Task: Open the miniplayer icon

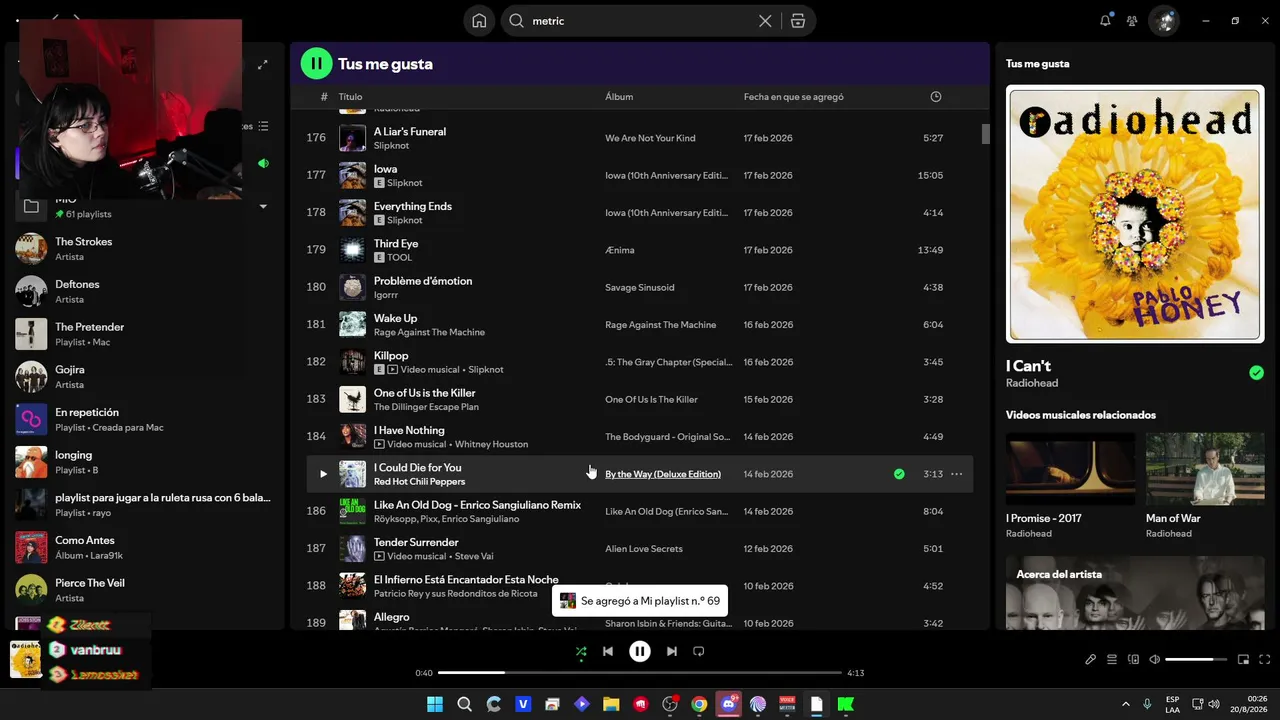Action: 1244,659
